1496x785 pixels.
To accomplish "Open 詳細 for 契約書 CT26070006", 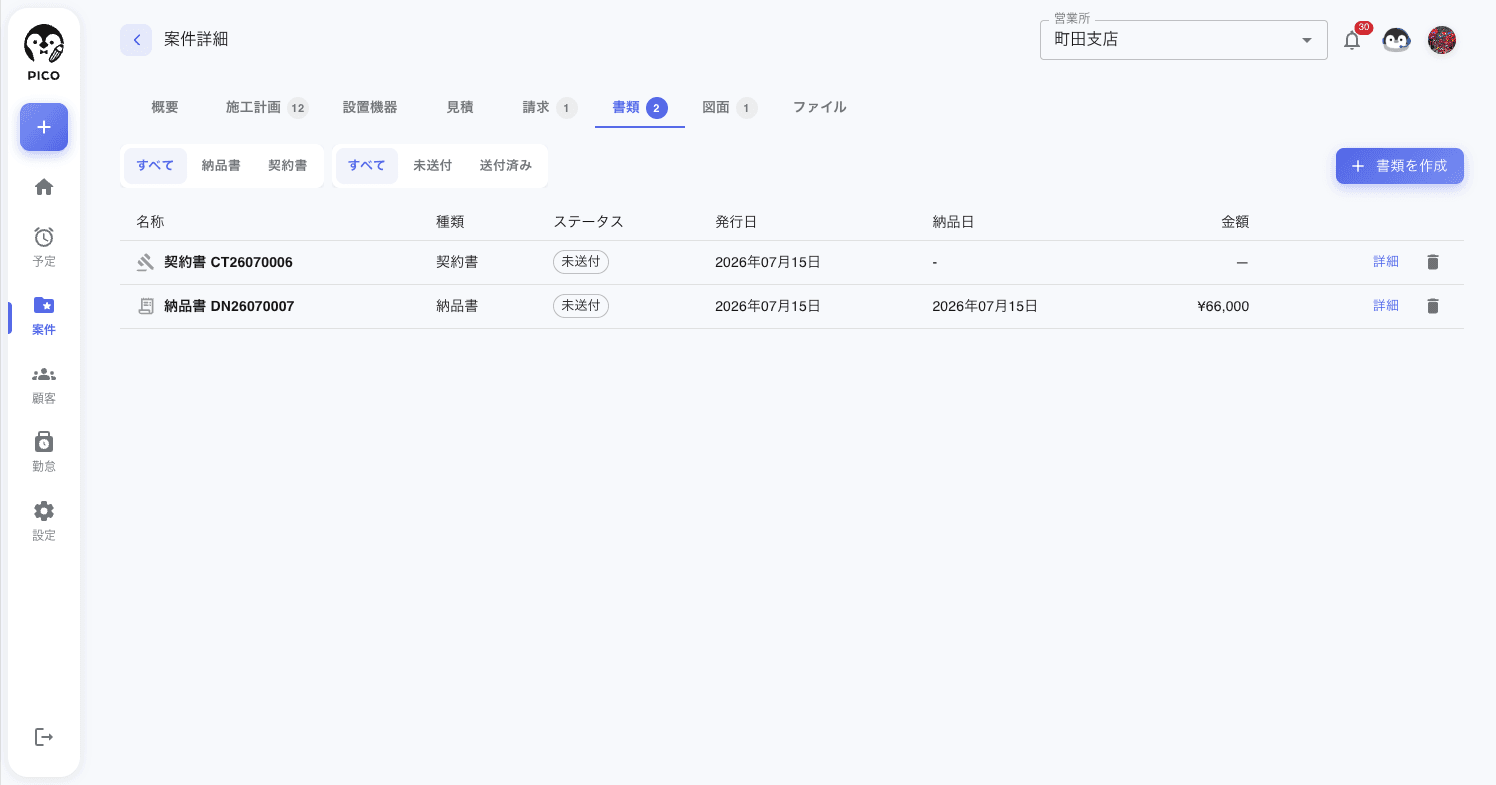I will click(1386, 262).
